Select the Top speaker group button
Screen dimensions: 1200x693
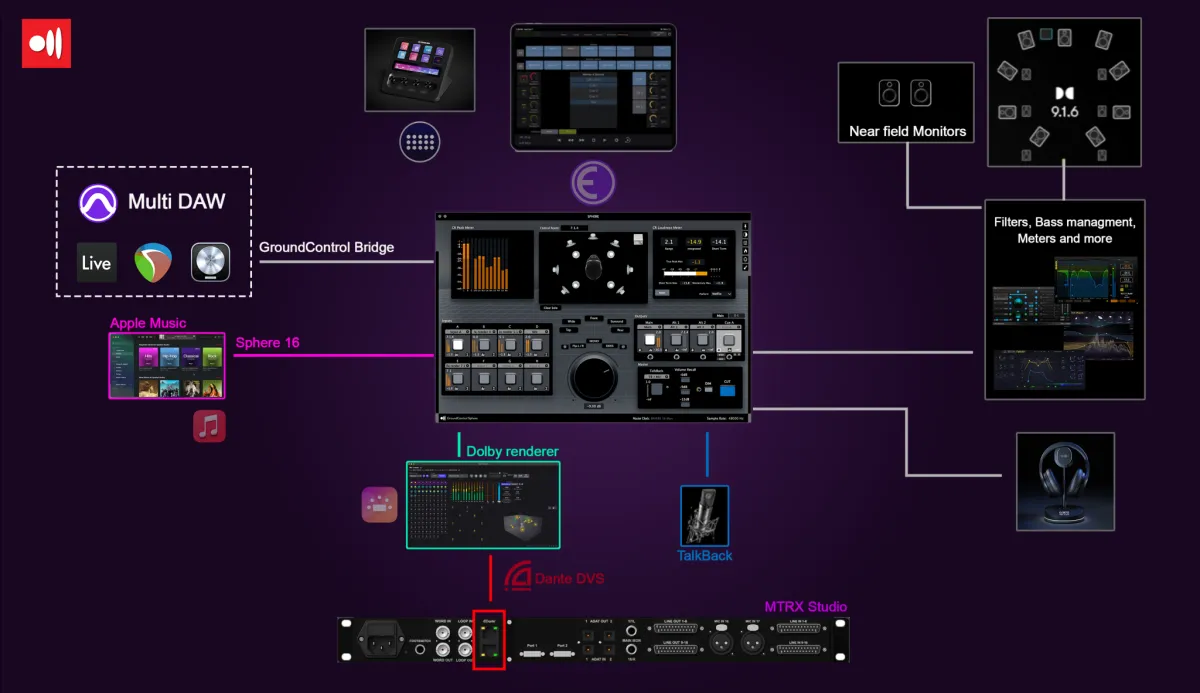click(x=568, y=329)
